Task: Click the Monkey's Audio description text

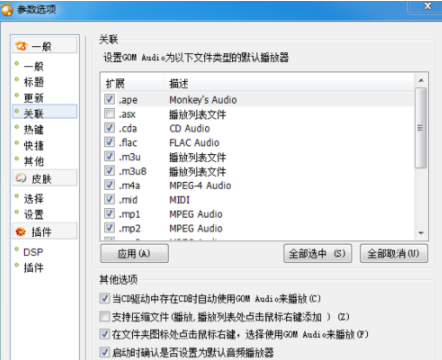Action: 203,100
